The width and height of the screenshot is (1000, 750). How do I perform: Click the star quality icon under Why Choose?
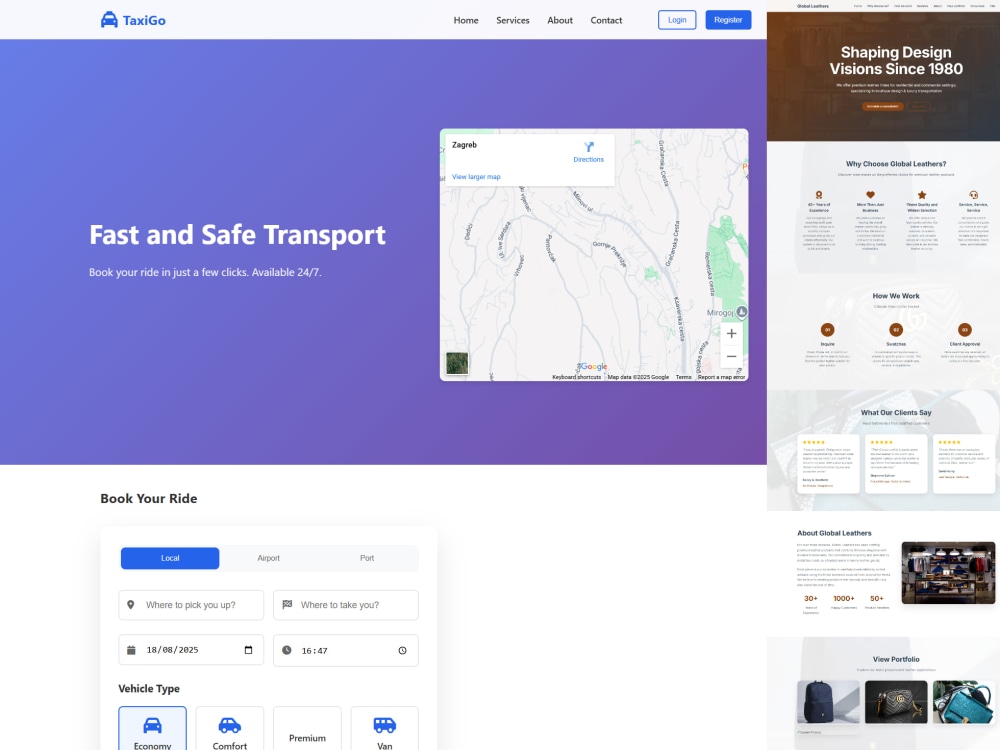pyautogui.click(x=922, y=195)
